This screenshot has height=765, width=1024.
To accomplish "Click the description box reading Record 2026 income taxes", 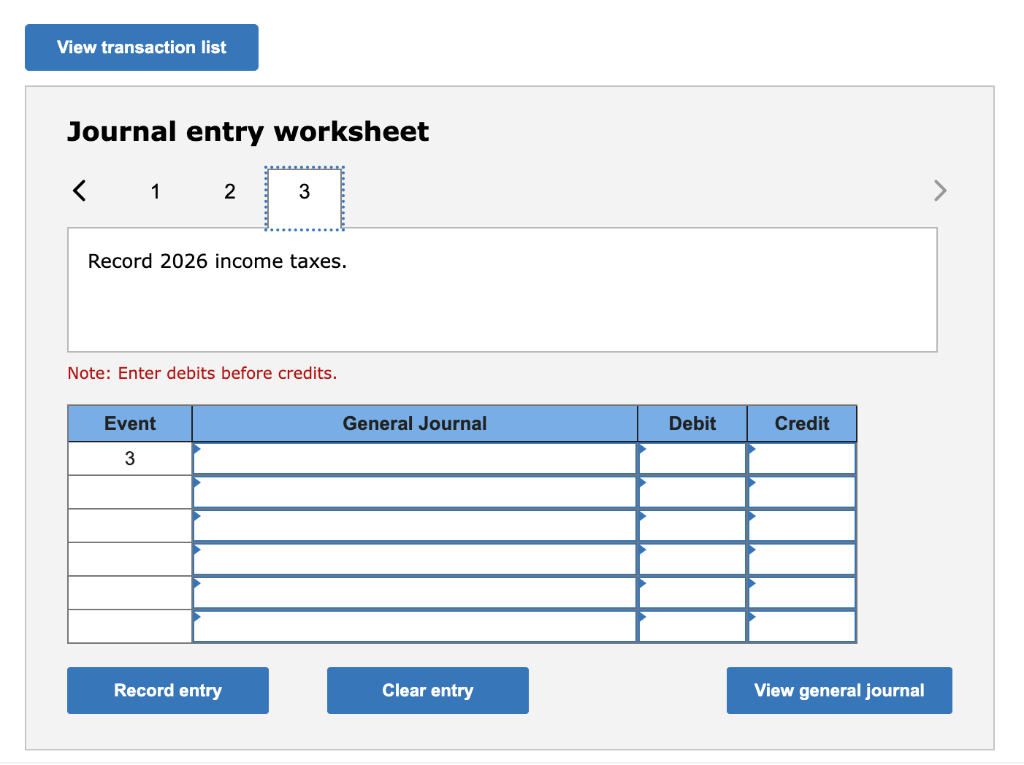I will coord(502,290).
